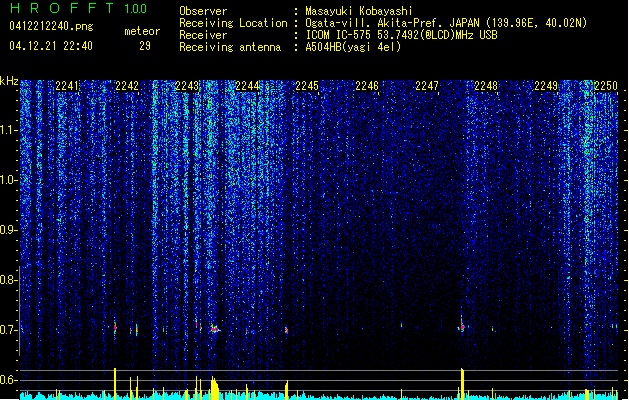
Task: Click the 2250 time marker
Action: 606,86
